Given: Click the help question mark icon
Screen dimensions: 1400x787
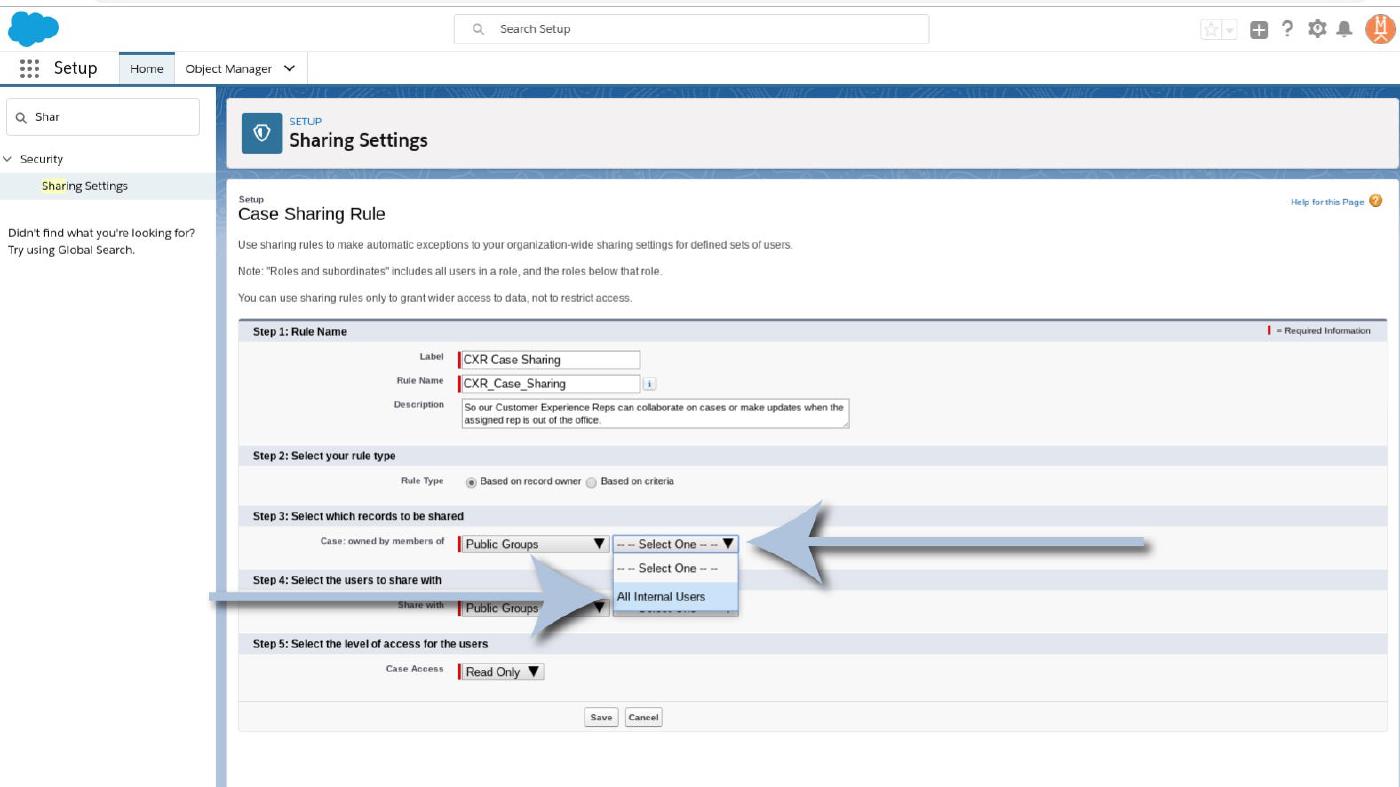Looking at the screenshot, I should pyautogui.click(x=1288, y=29).
